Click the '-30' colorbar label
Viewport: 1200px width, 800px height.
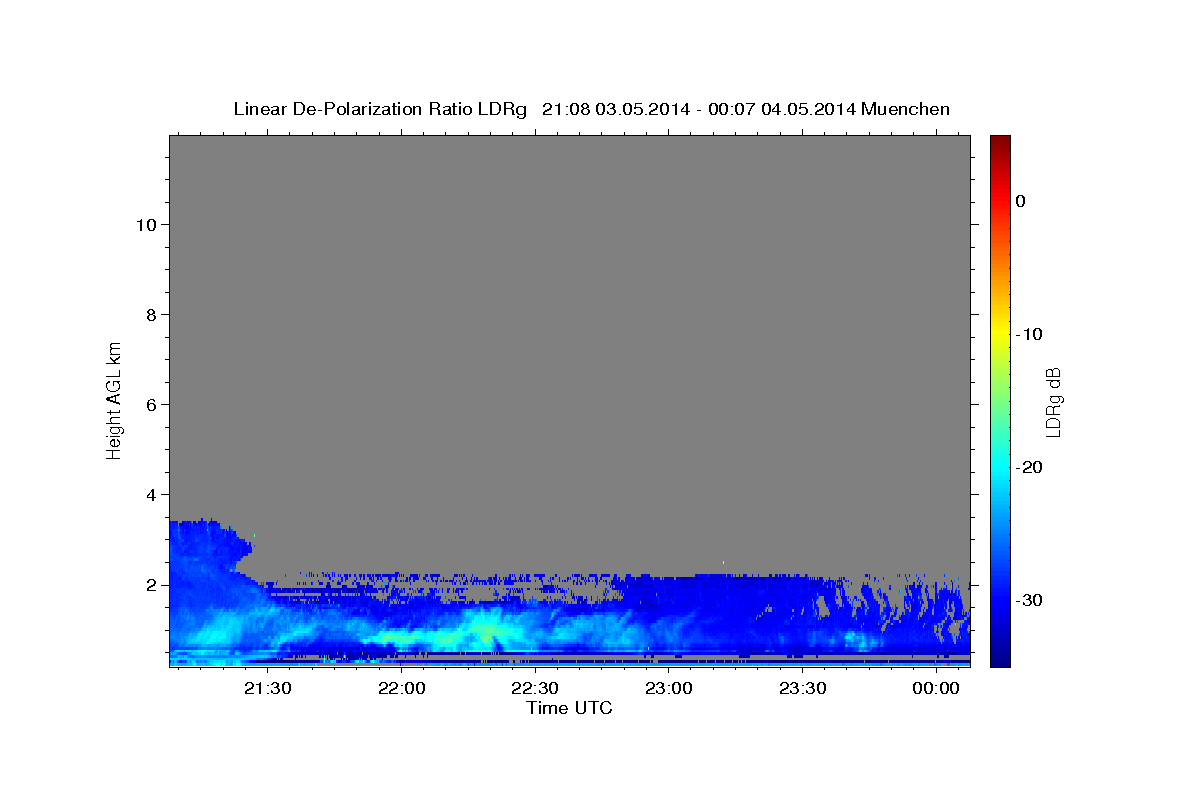click(1029, 600)
